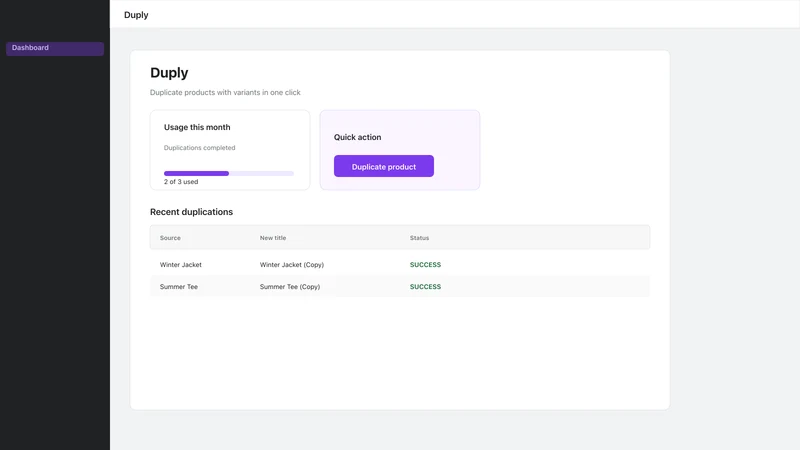Click the 2 of 3 used label

click(181, 182)
